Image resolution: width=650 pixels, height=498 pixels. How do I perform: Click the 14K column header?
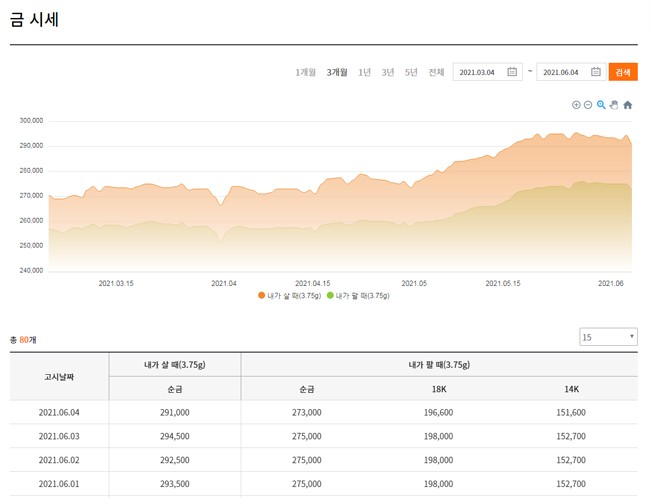pos(571,389)
